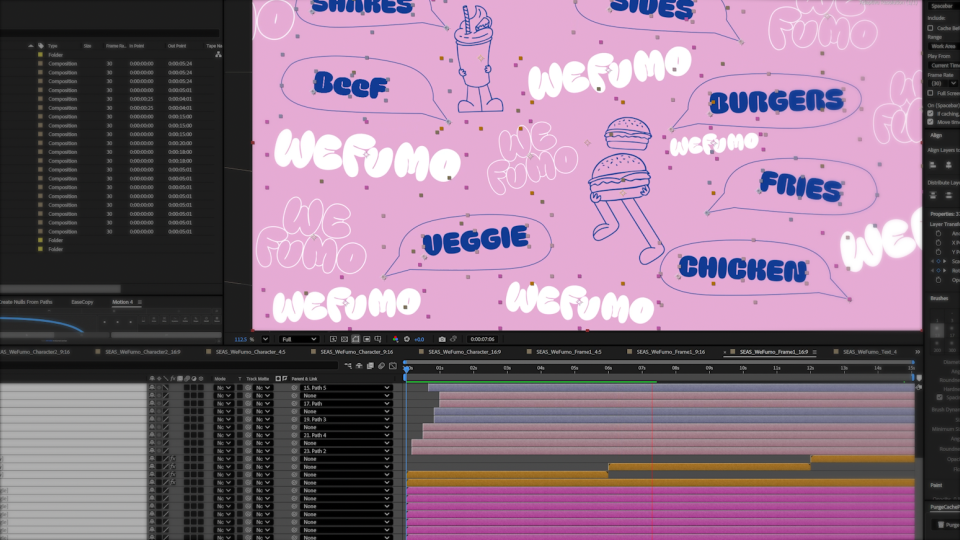This screenshot has height=540, width=960.
Task: Click the current time indicator on the timeline ruler
Action: [x=408, y=368]
